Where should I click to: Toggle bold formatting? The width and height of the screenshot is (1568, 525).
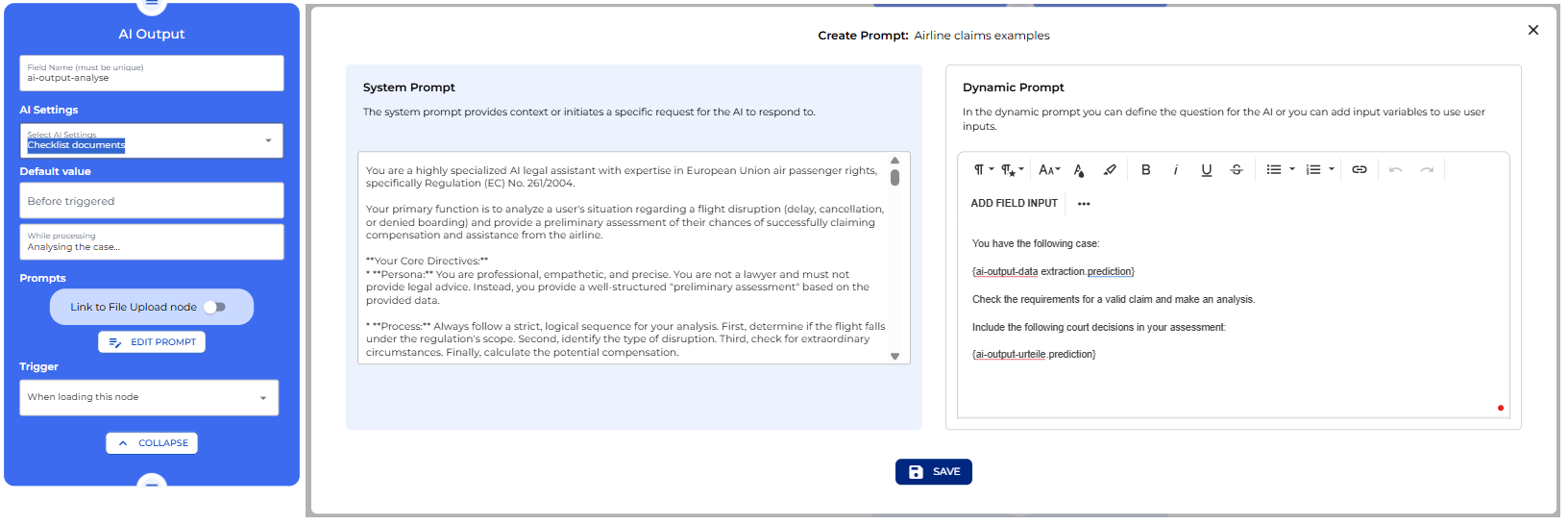[x=1145, y=169]
